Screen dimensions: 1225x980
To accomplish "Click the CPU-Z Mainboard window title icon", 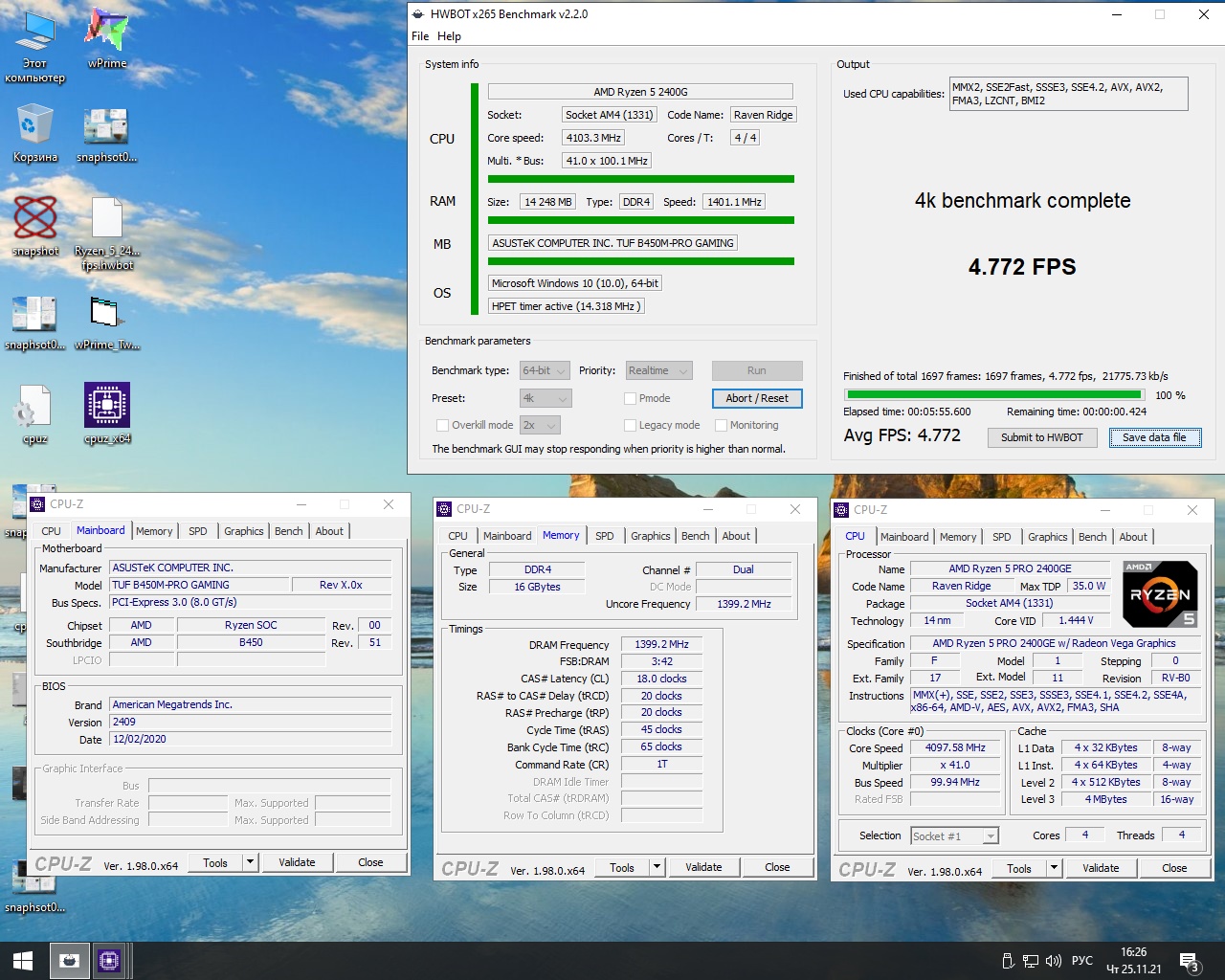I will [37, 504].
